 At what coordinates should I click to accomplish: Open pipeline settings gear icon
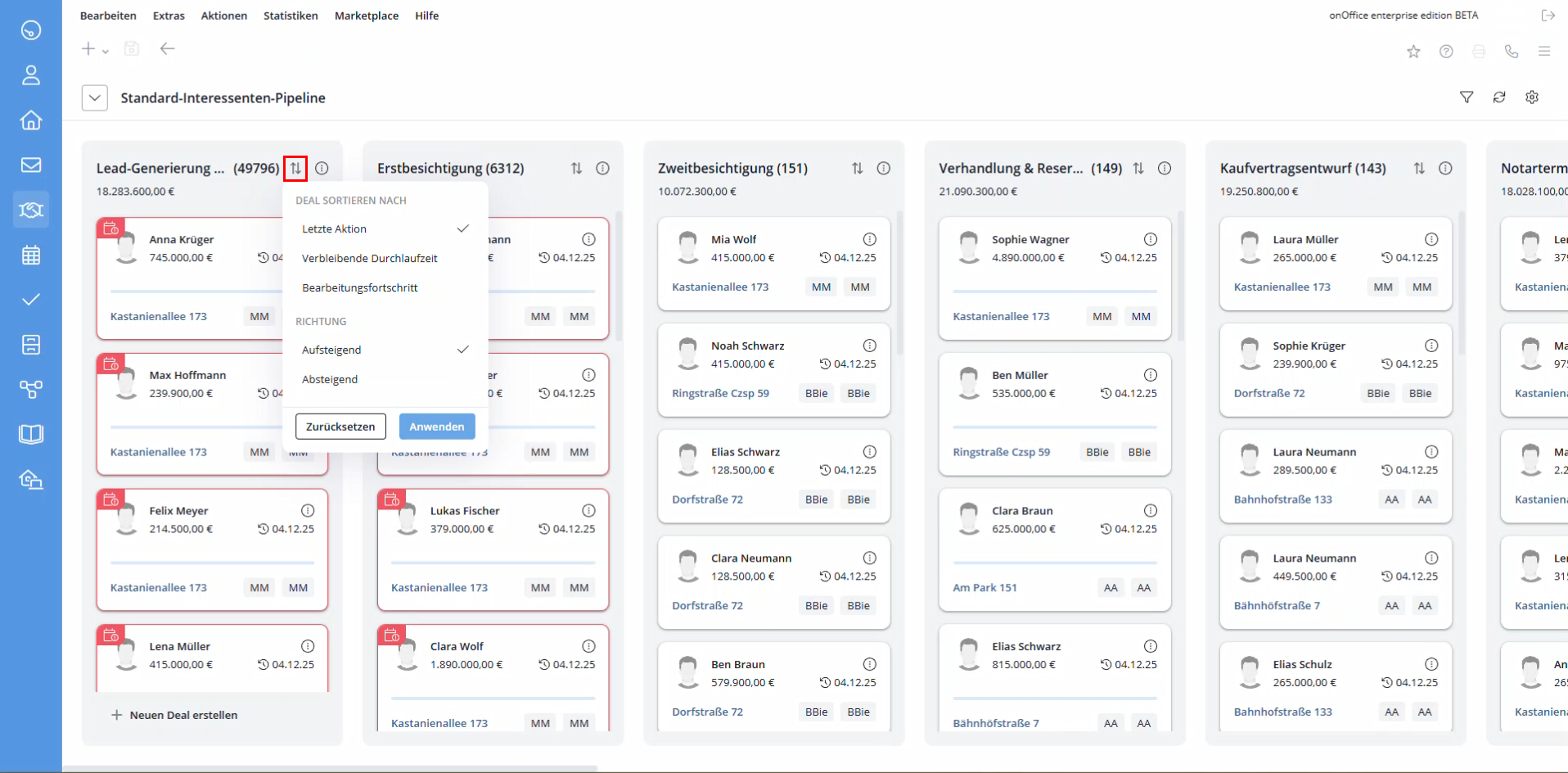click(1531, 97)
